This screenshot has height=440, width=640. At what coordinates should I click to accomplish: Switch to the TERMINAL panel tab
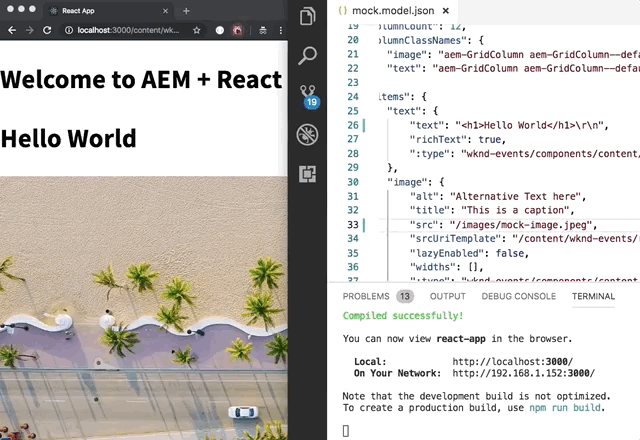coord(593,296)
